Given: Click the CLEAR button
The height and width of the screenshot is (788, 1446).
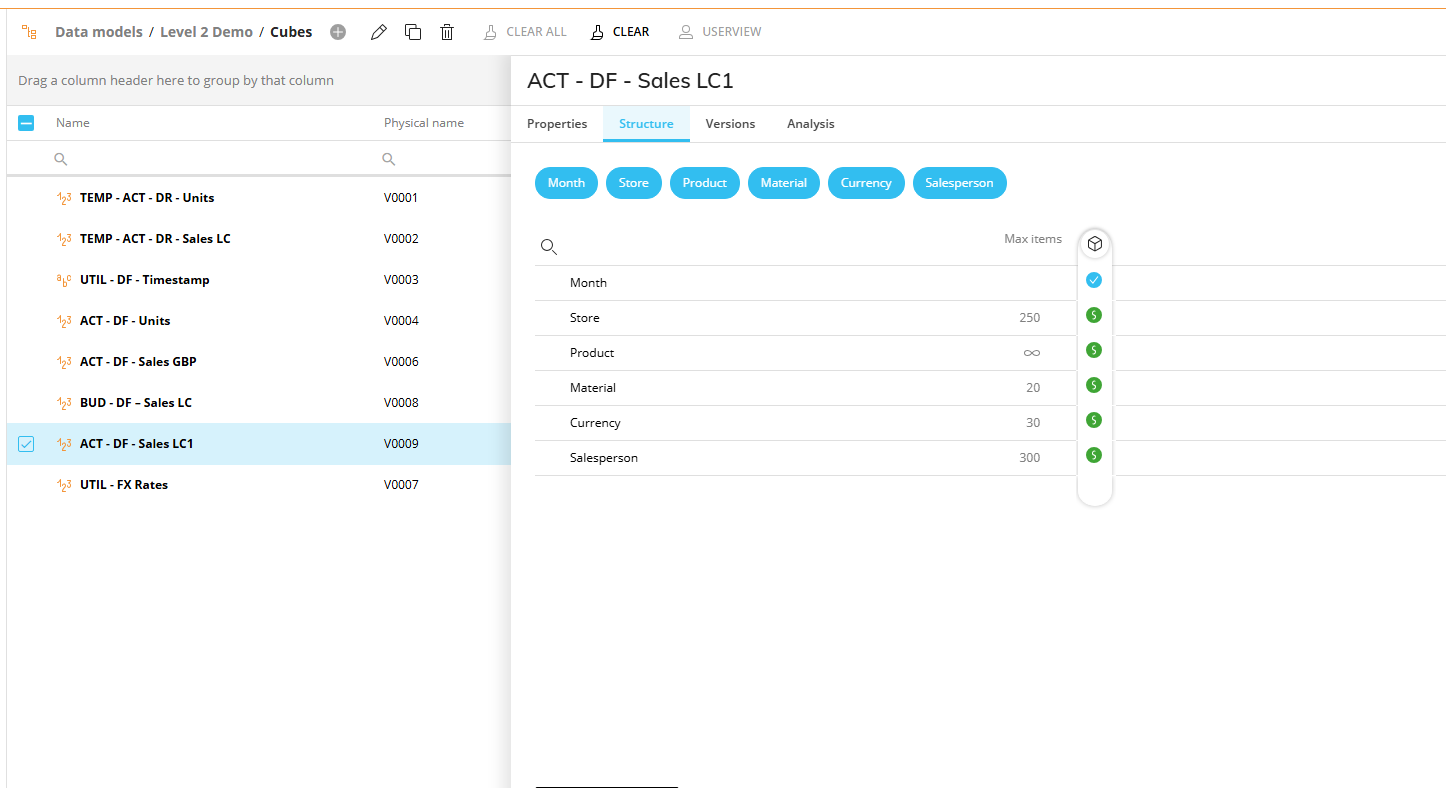Looking at the screenshot, I should click(619, 32).
